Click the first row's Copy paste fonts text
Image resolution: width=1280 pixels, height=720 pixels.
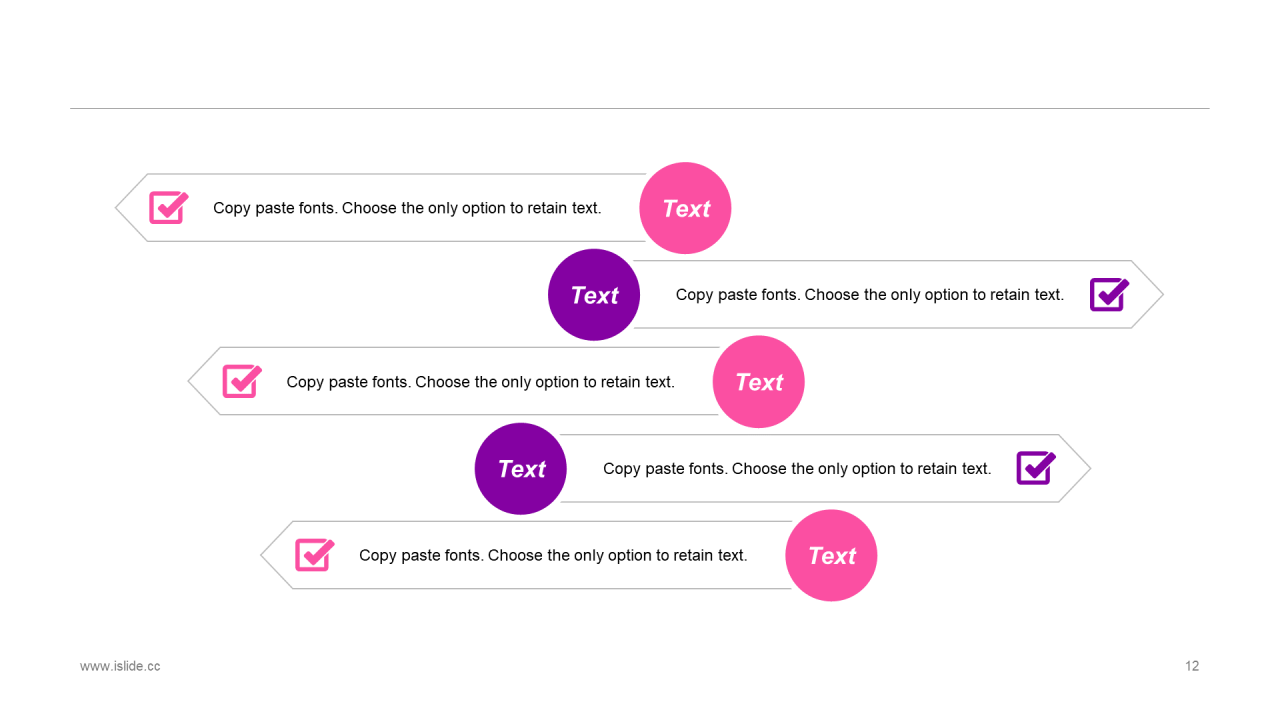407,208
